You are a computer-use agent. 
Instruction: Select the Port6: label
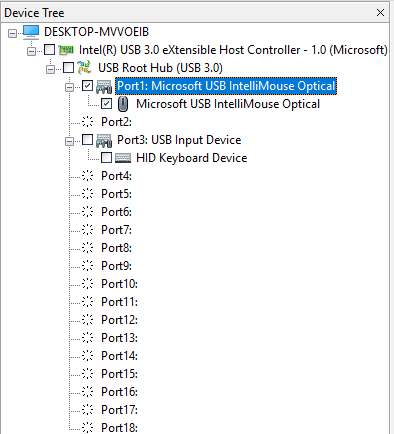coord(116,212)
